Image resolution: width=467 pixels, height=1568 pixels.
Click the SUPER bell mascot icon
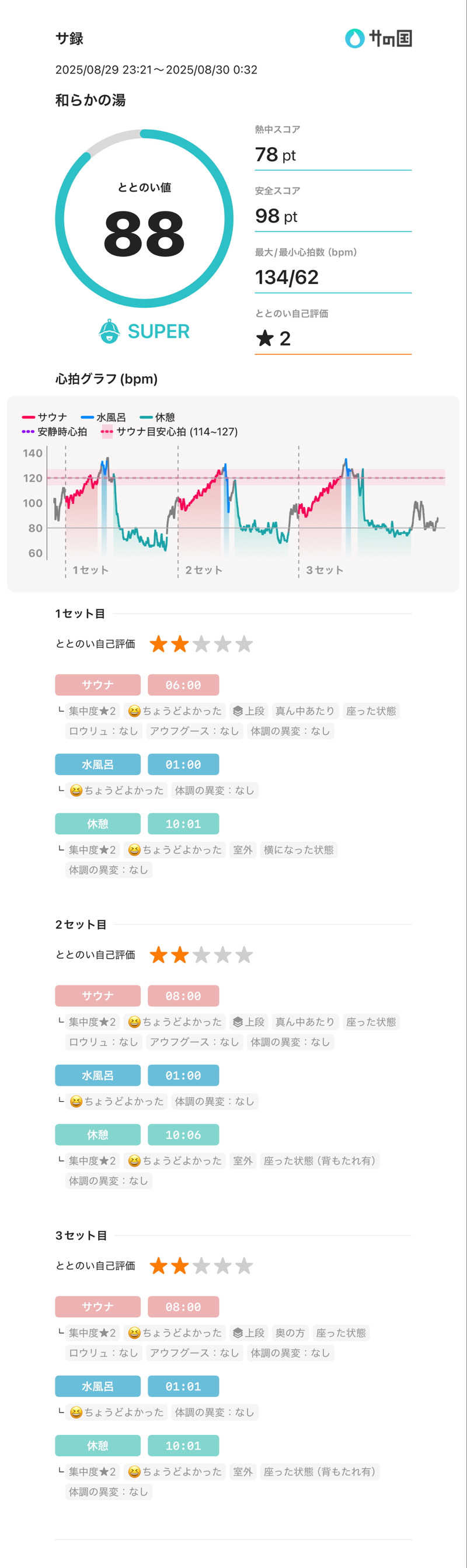(109, 331)
